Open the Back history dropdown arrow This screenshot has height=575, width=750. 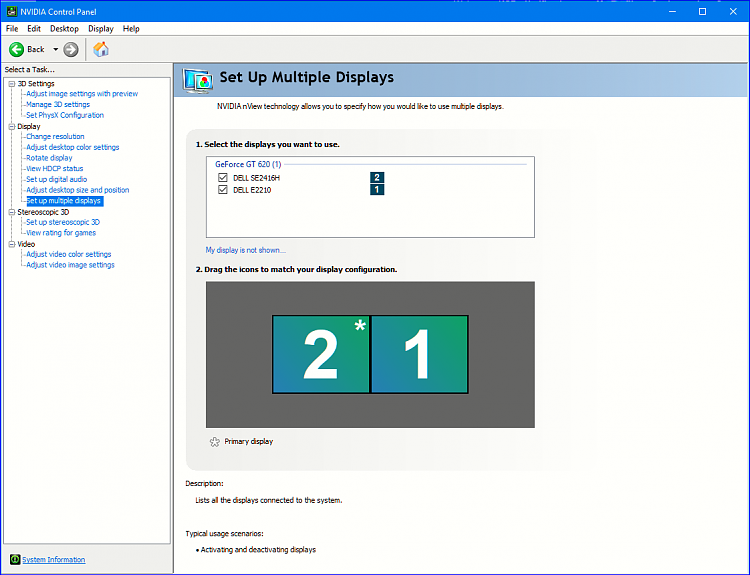[55, 49]
